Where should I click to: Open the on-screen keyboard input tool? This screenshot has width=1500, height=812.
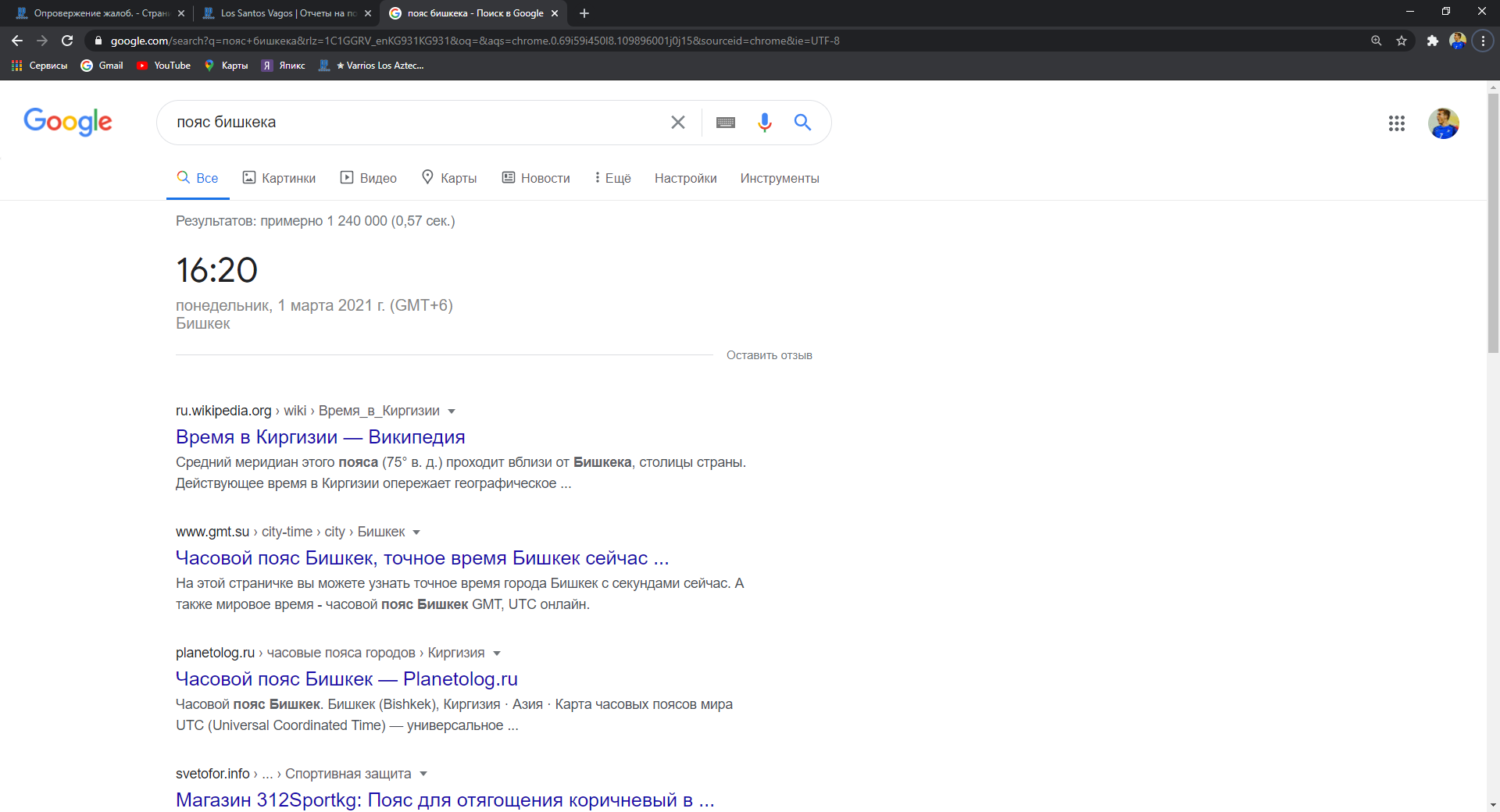726,123
